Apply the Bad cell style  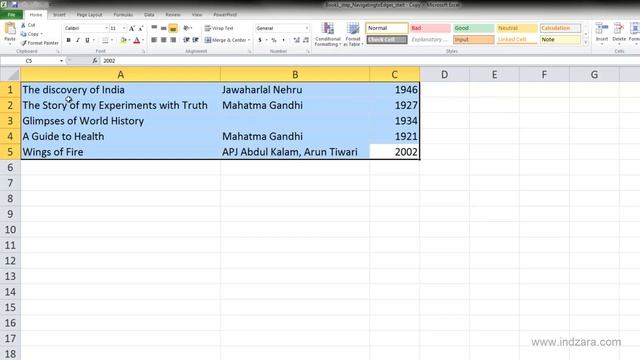(430, 28)
